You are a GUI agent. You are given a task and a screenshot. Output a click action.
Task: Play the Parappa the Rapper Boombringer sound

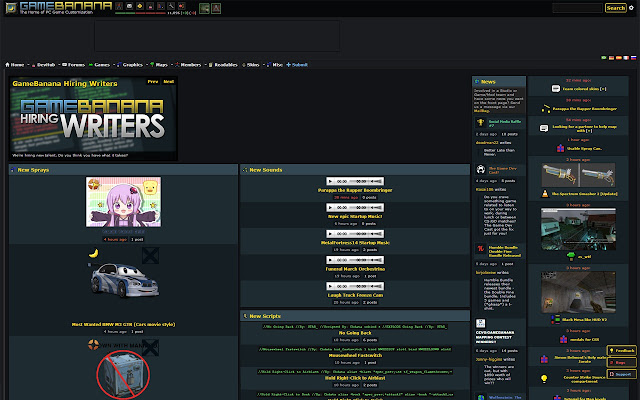click(330, 181)
